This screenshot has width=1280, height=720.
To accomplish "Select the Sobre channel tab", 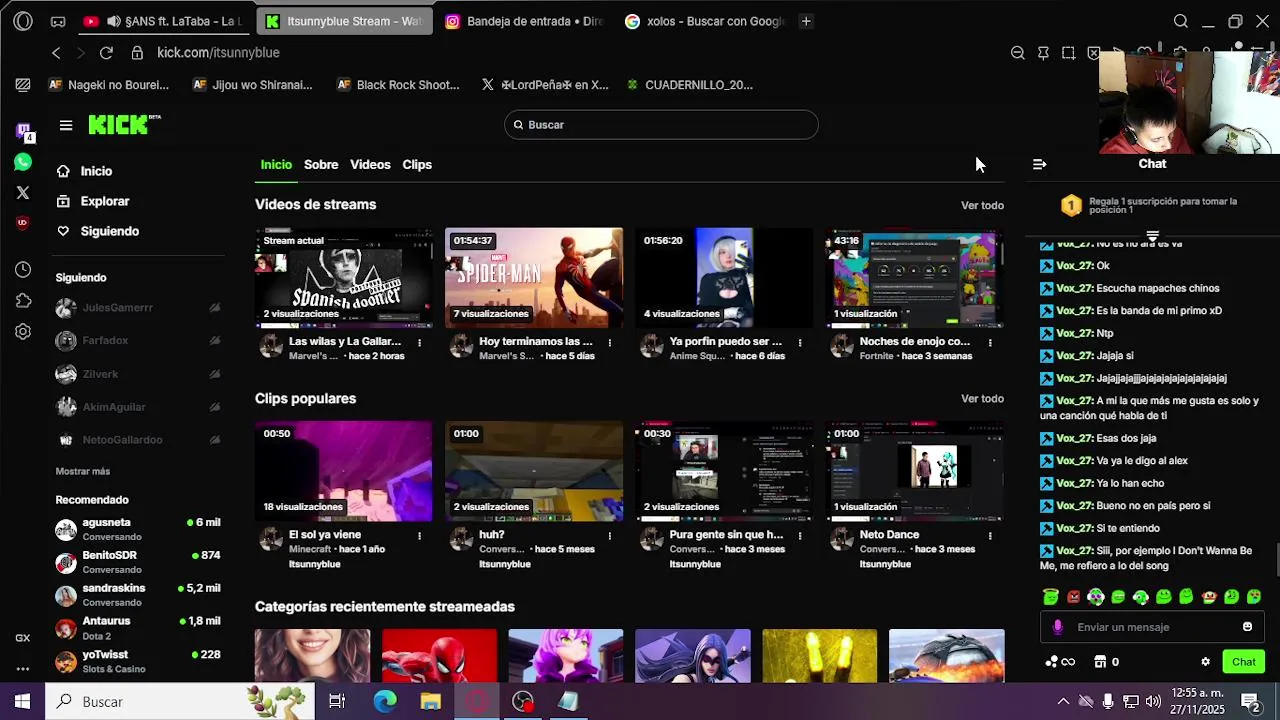I will coord(321,165).
